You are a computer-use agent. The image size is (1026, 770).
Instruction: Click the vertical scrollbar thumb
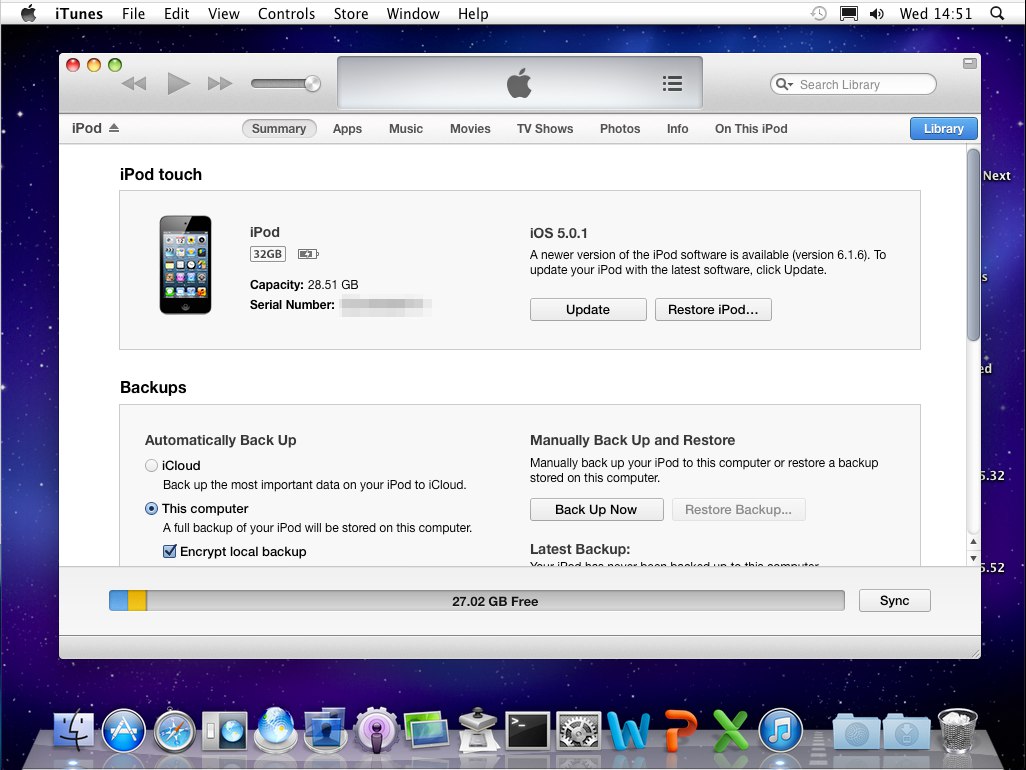(973, 245)
